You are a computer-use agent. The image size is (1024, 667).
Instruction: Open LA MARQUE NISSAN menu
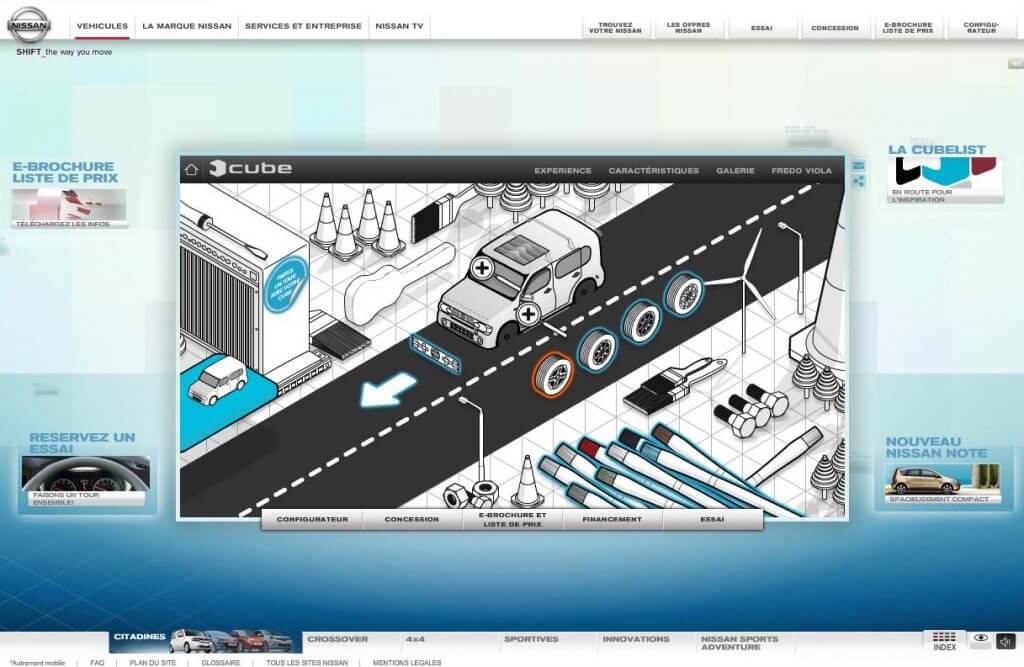187,26
